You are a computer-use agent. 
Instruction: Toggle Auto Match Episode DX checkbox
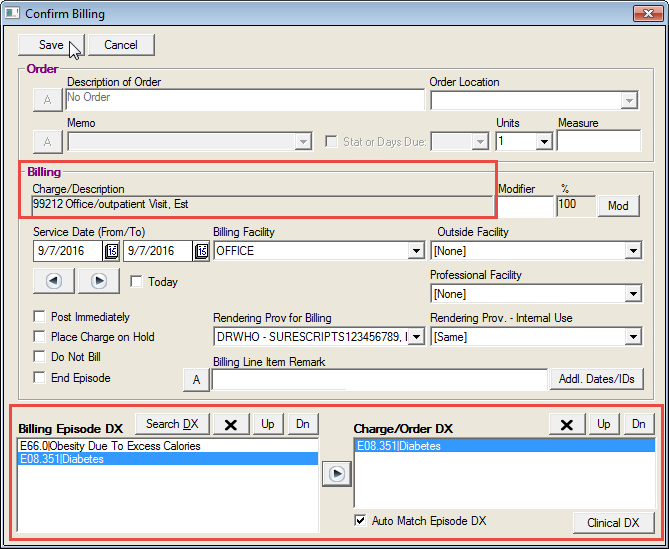click(x=360, y=521)
